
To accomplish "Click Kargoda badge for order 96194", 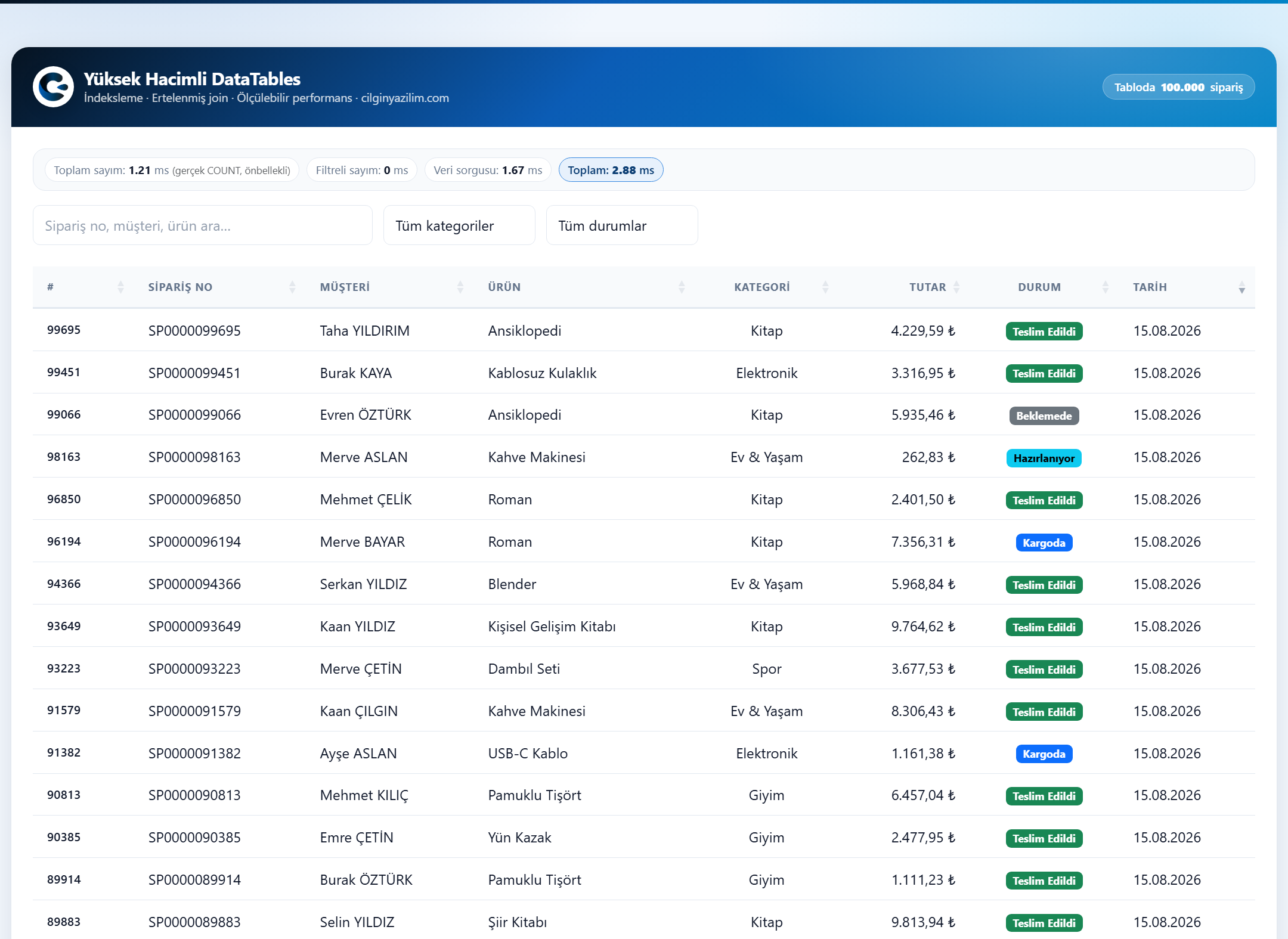I will click(1044, 543).
